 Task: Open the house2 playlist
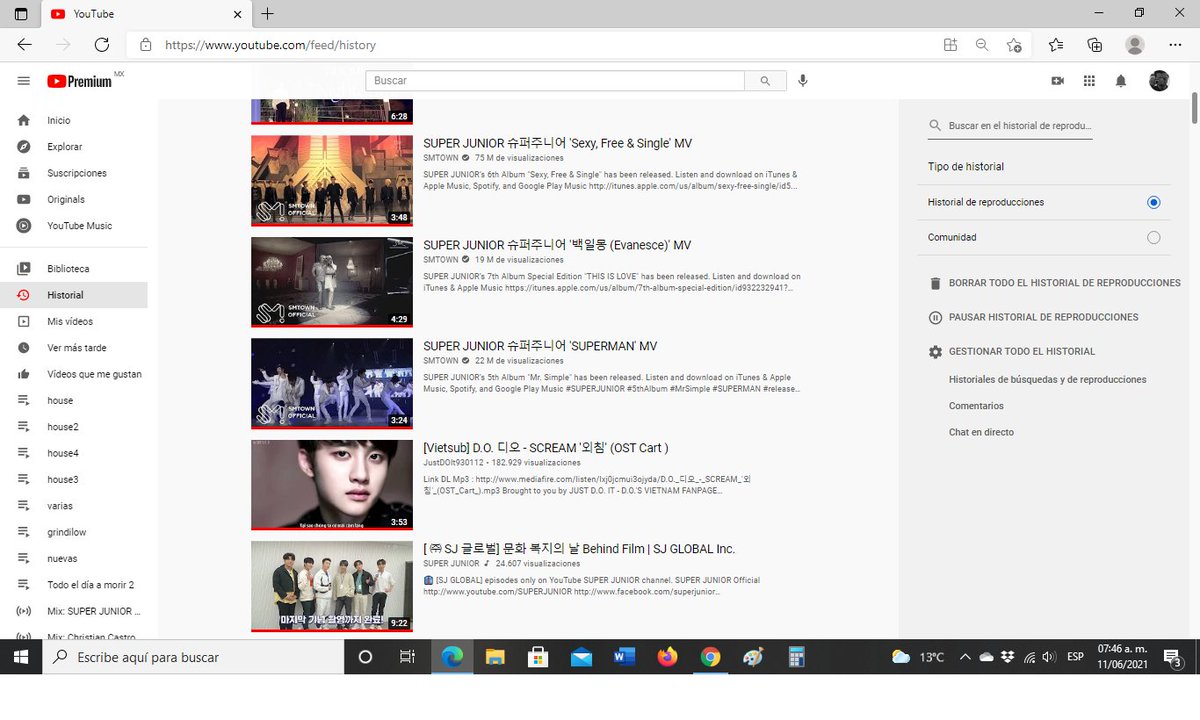click(74, 427)
